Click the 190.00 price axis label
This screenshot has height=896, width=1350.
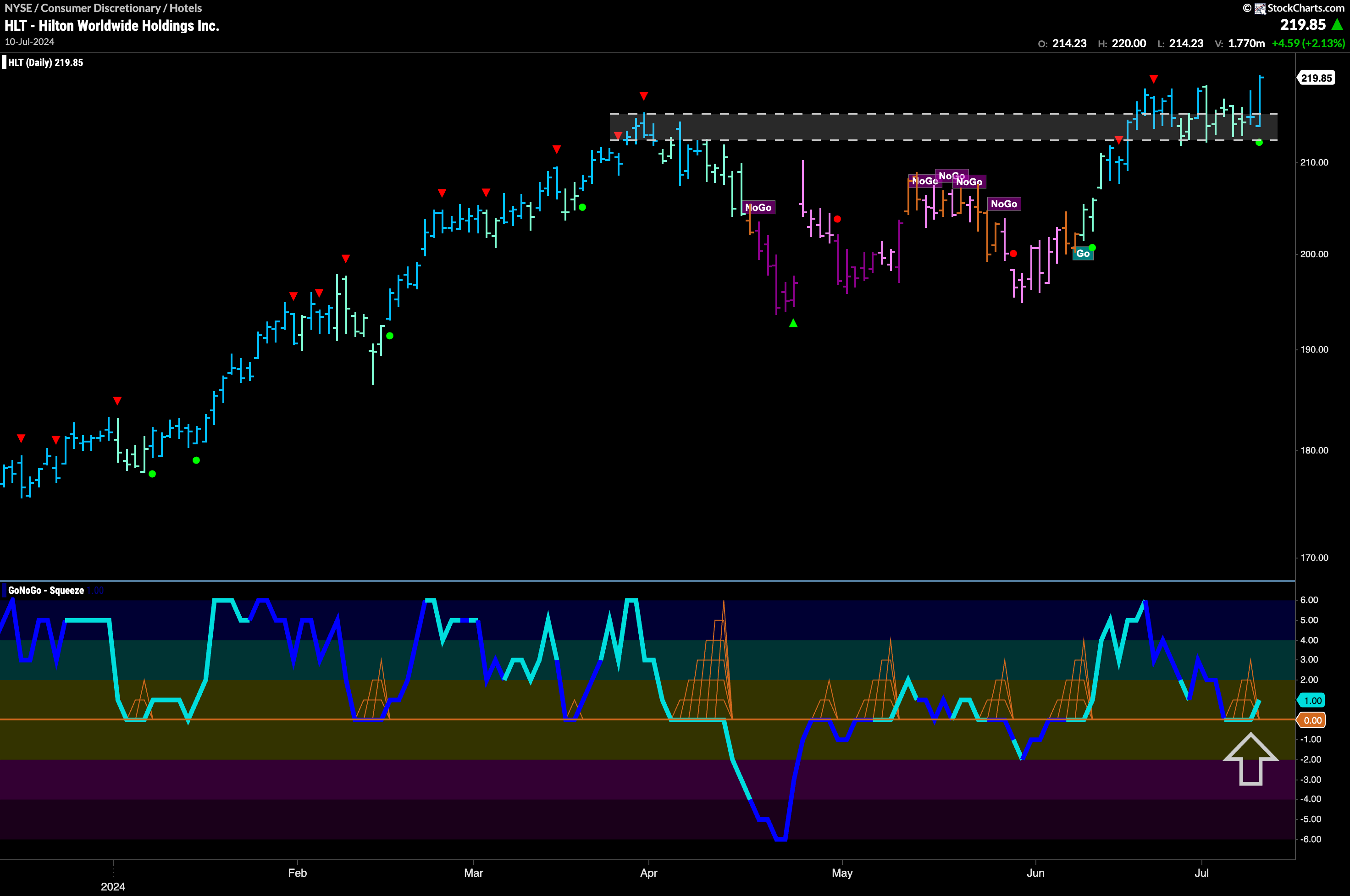pyautogui.click(x=1314, y=350)
